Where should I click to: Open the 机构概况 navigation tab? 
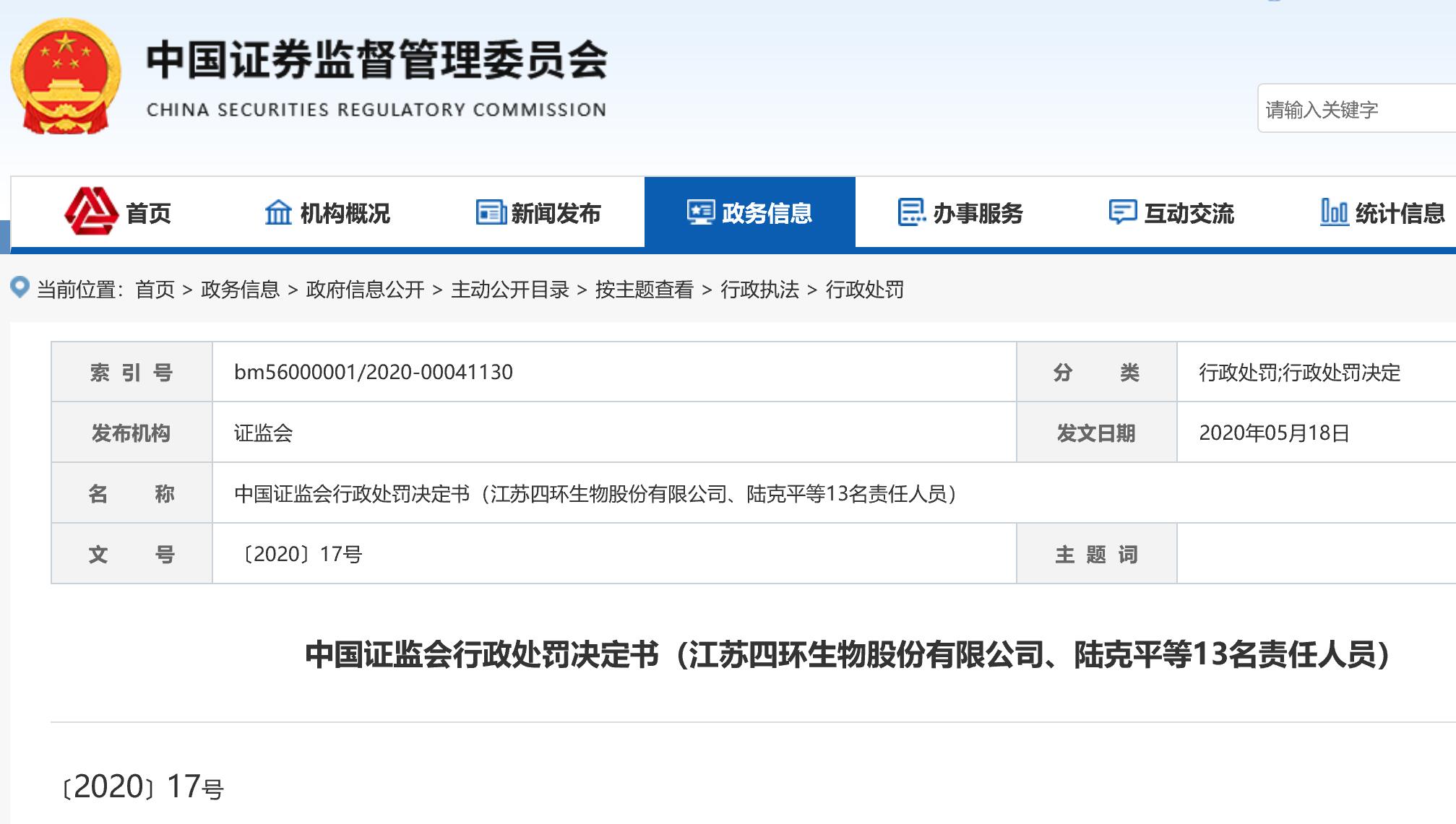(x=345, y=214)
